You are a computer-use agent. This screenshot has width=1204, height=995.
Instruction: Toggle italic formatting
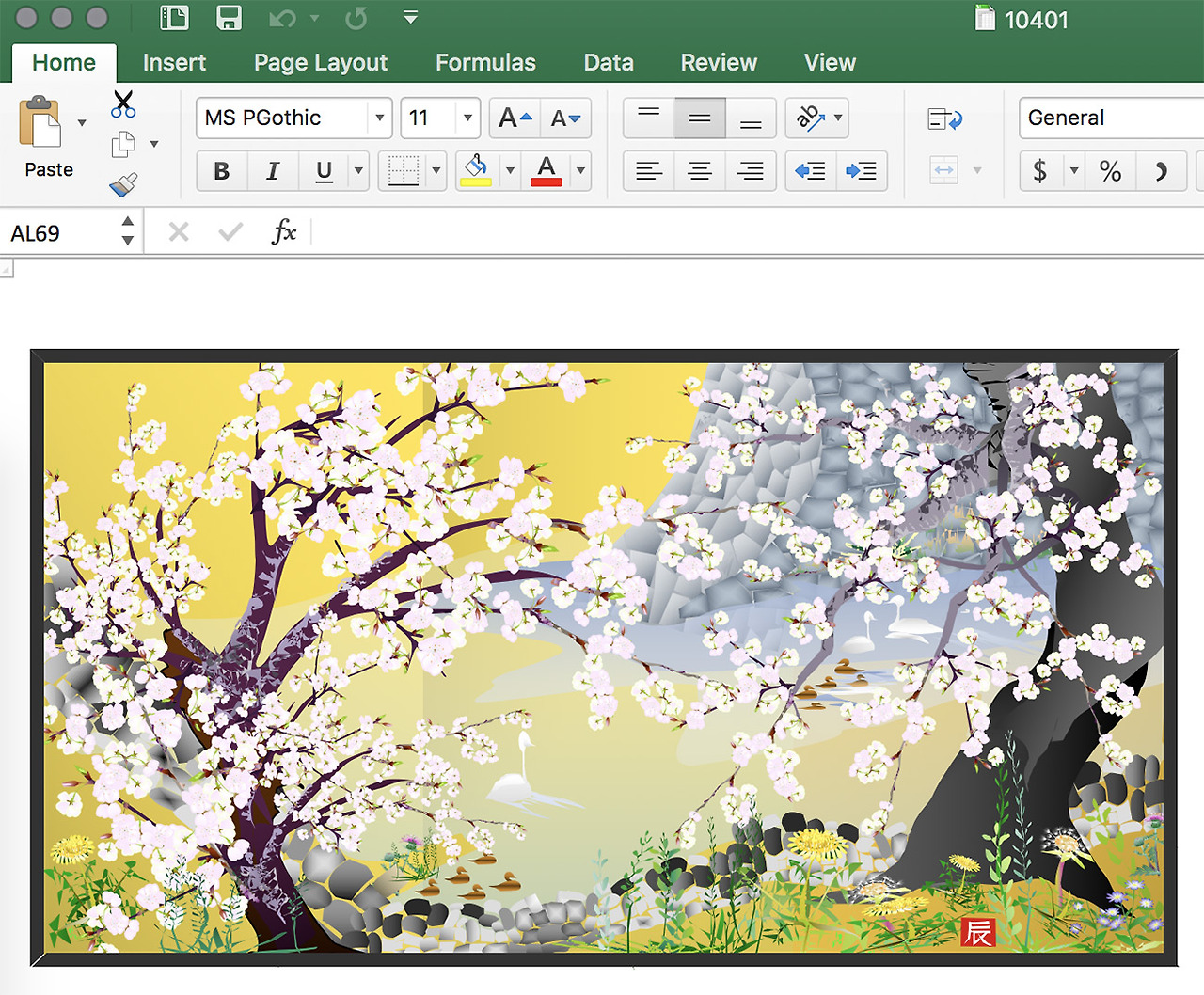273,171
